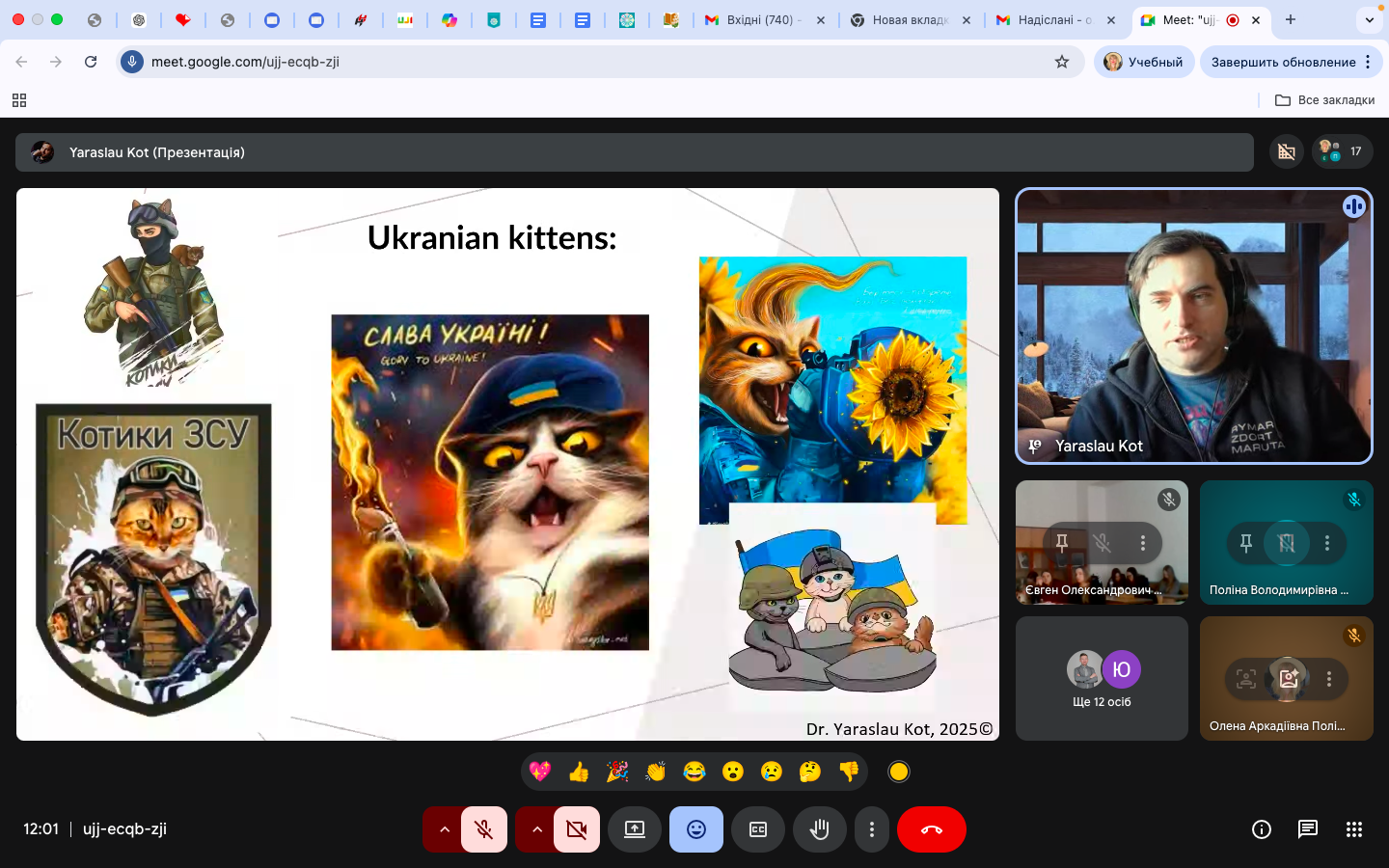This screenshot has height=868, width=1389.
Task: Unmute the microphone
Action: pos(484,829)
